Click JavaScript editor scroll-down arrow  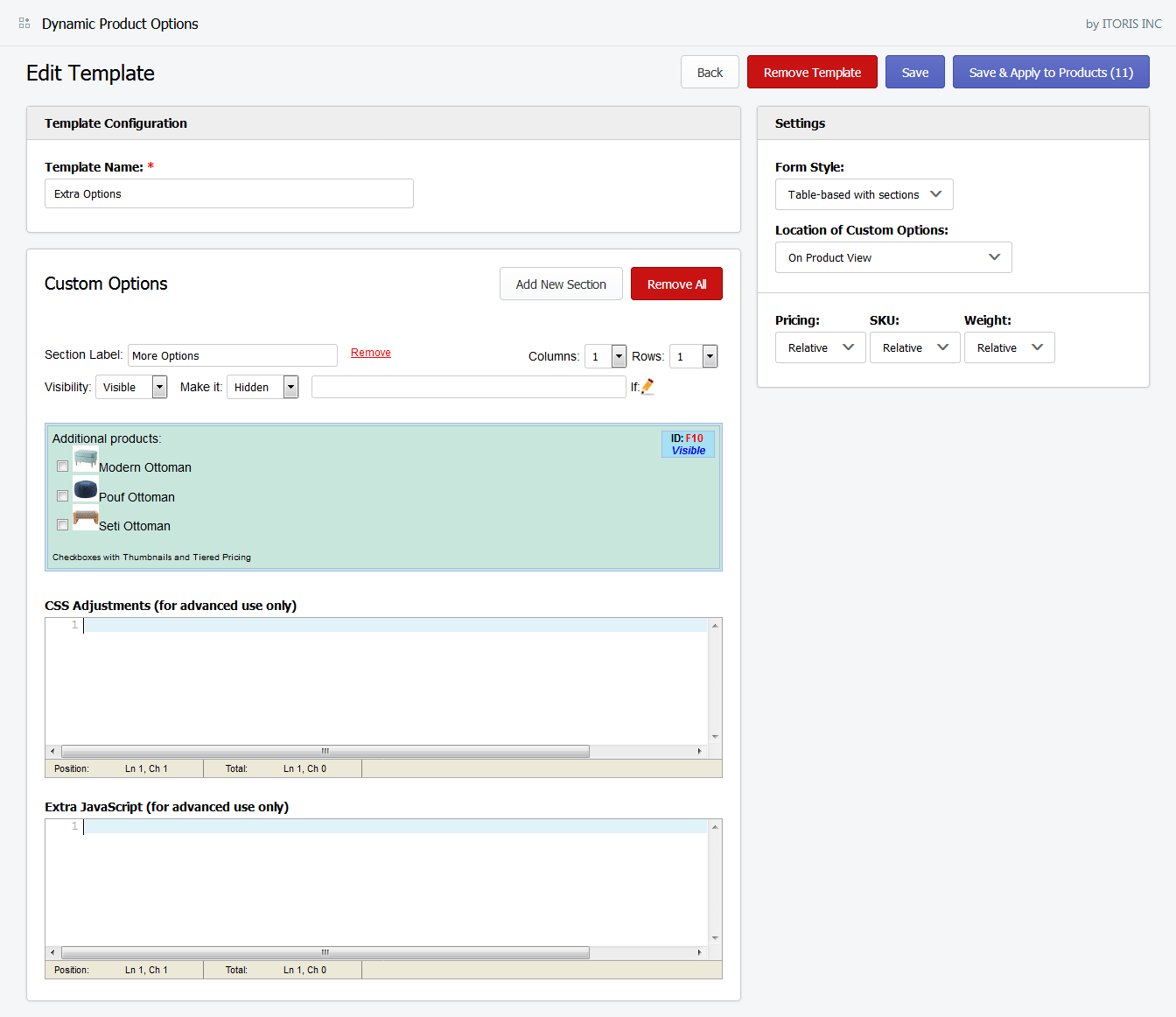[x=715, y=938]
